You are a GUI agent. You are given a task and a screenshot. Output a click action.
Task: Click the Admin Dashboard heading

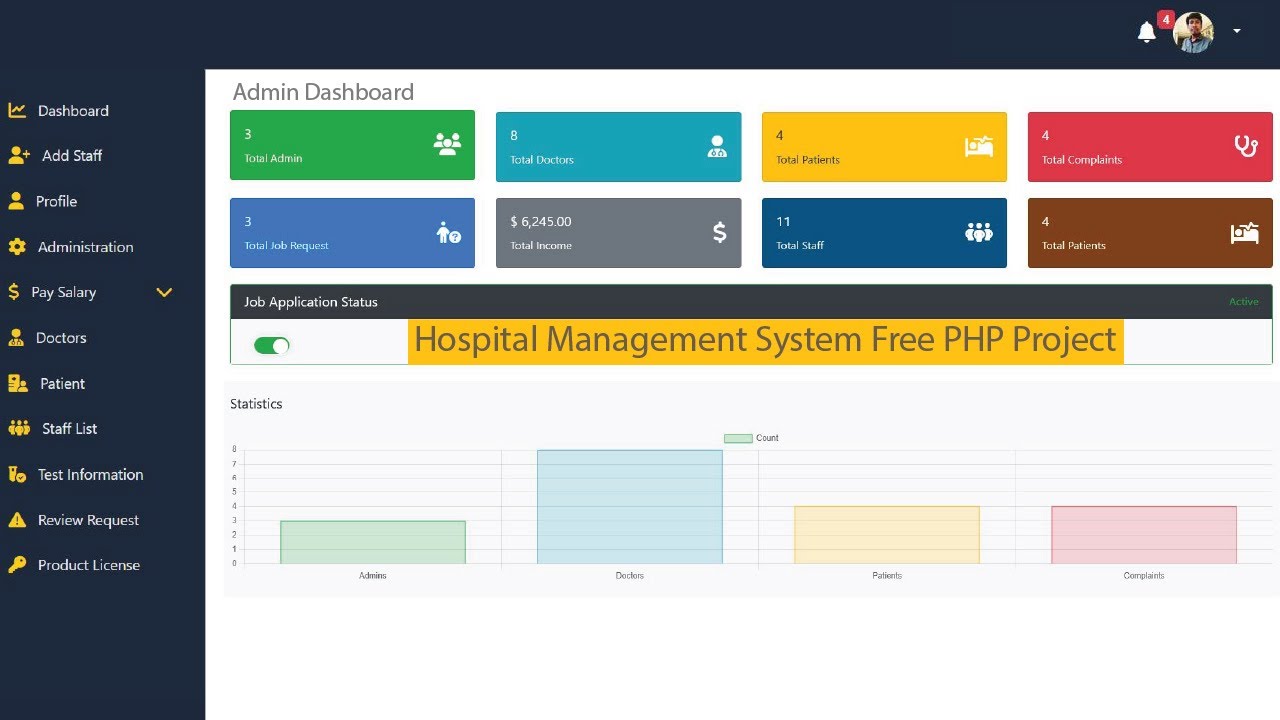tap(323, 92)
